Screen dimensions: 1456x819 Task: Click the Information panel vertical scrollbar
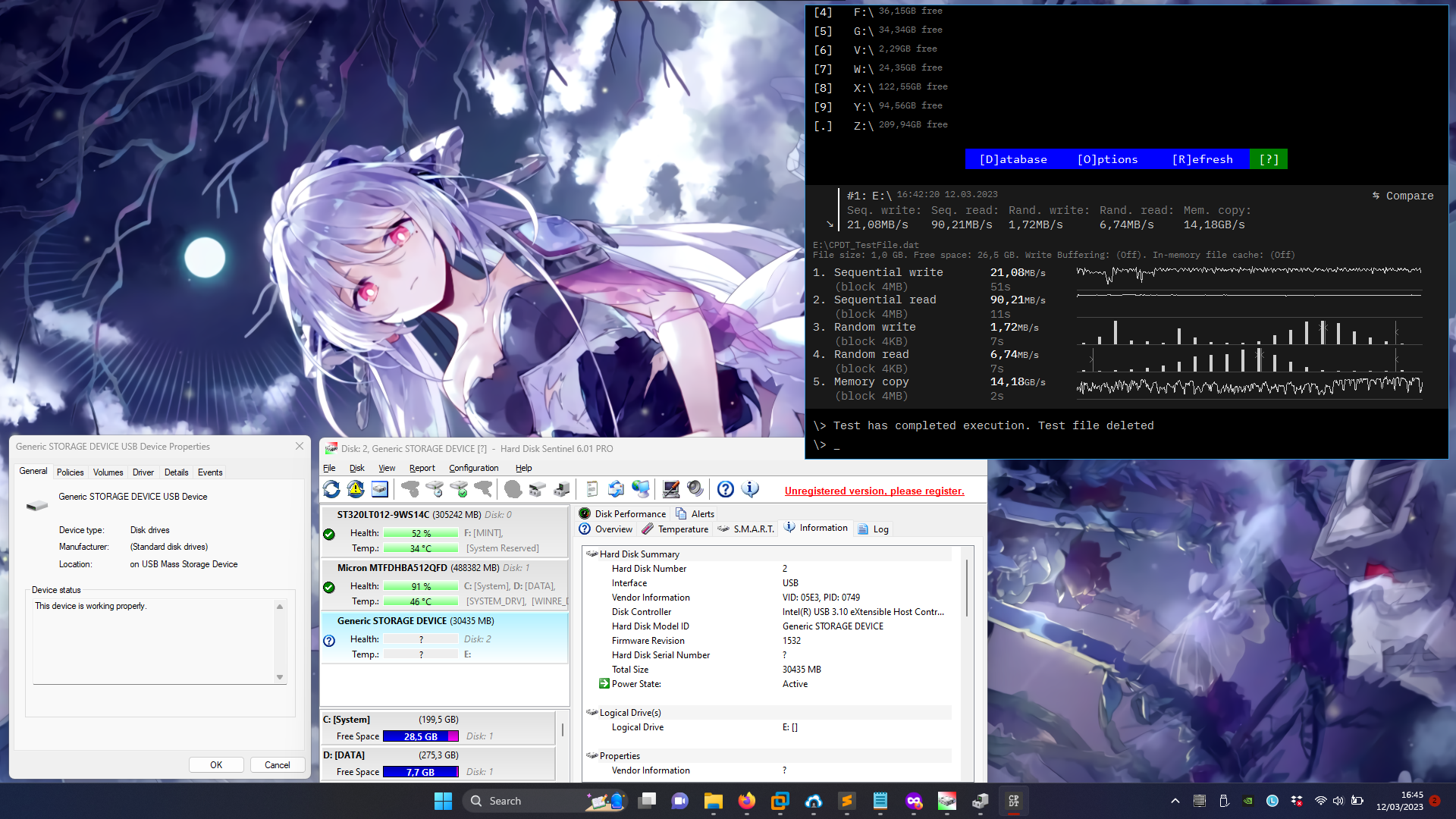coord(967,588)
